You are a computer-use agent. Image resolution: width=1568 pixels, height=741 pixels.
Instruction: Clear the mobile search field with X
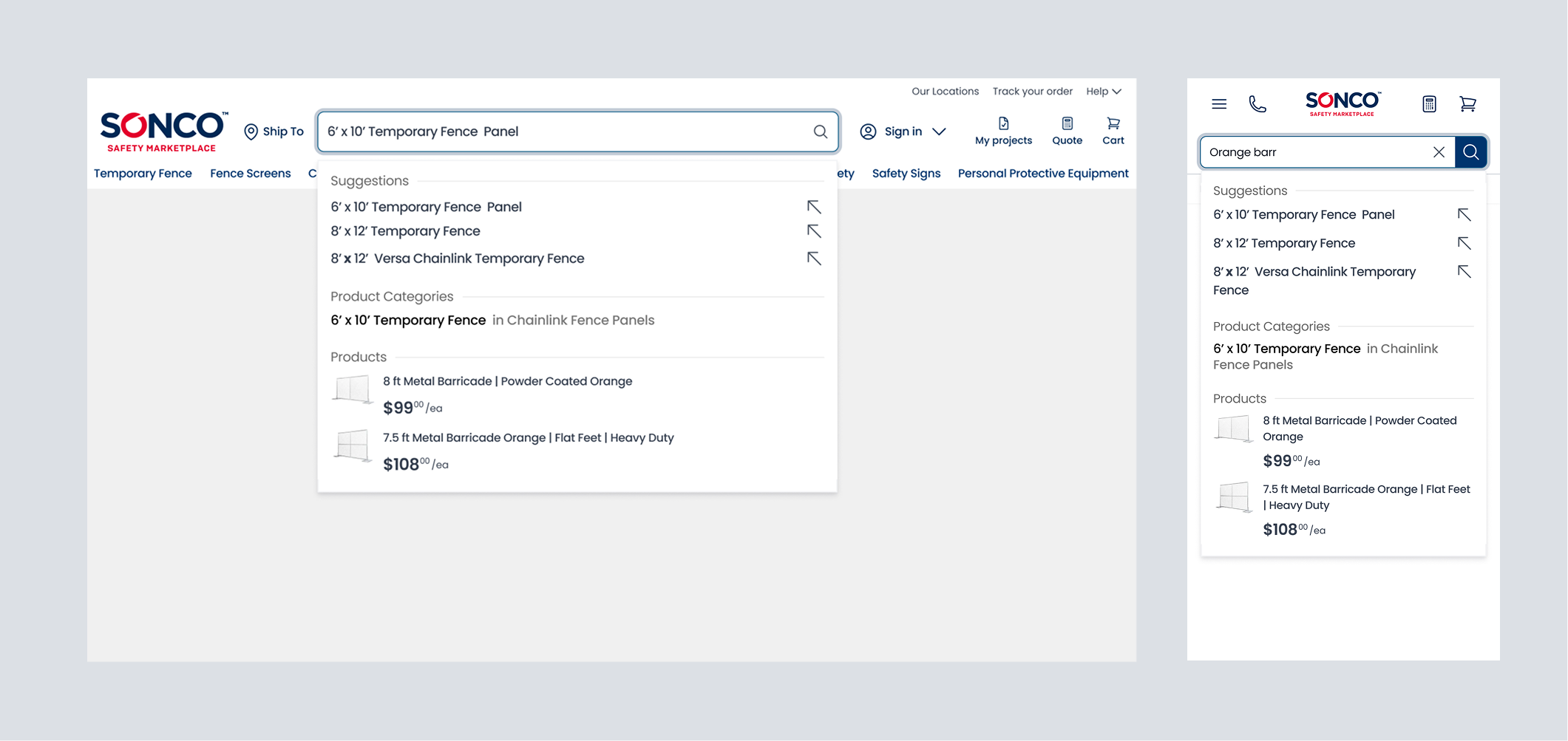pos(1439,152)
